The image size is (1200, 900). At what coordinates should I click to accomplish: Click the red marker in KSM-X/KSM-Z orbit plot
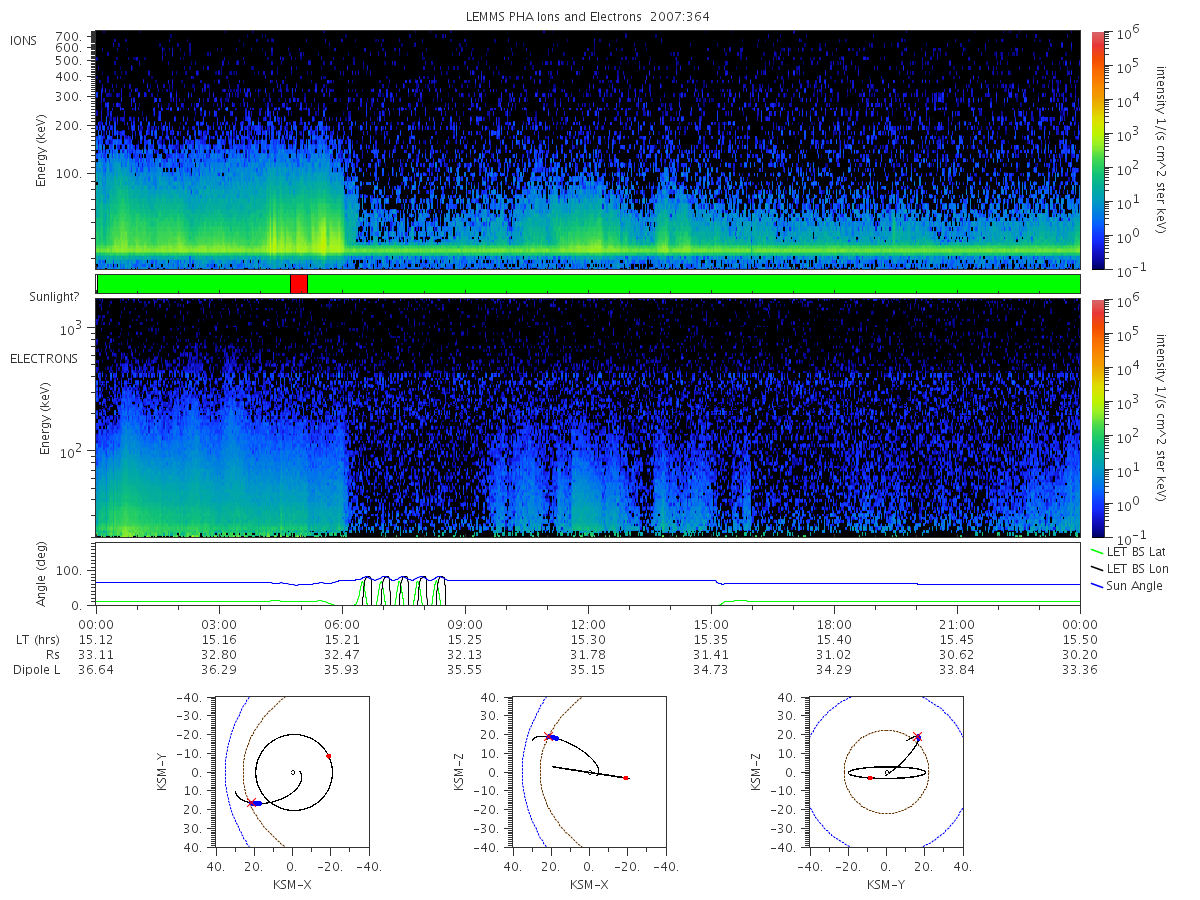coord(626,777)
